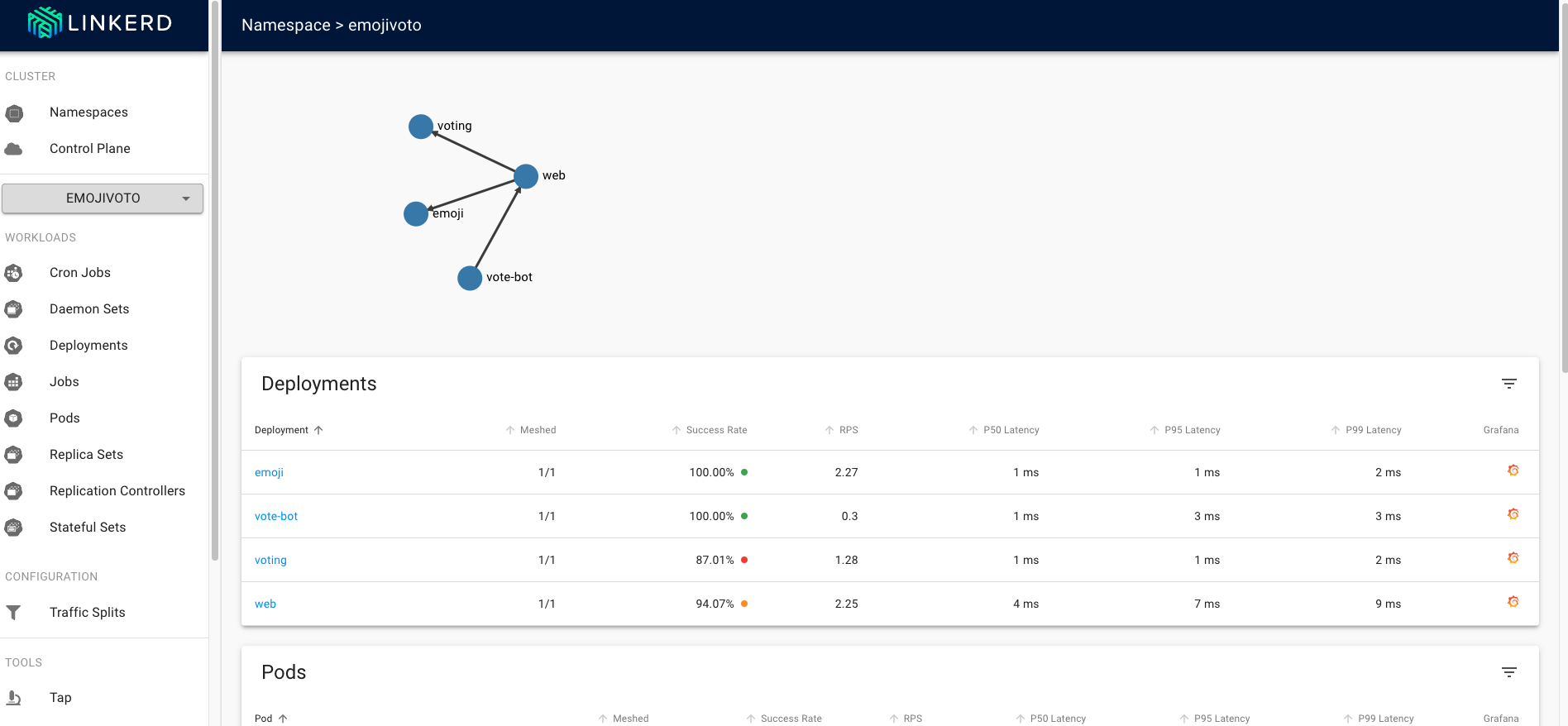Select the Tap microscope icon
The image size is (1568, 726).
click(14, 698)
